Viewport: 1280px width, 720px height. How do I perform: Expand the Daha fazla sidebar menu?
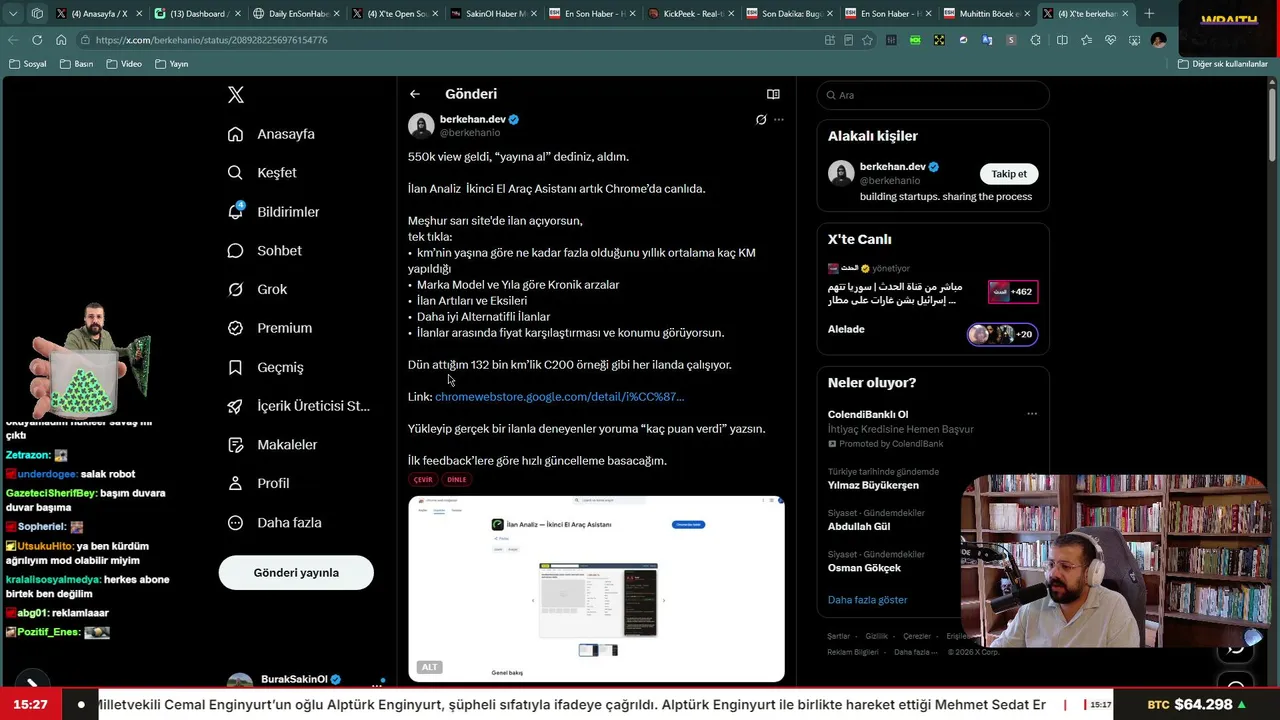coord(274,523)
